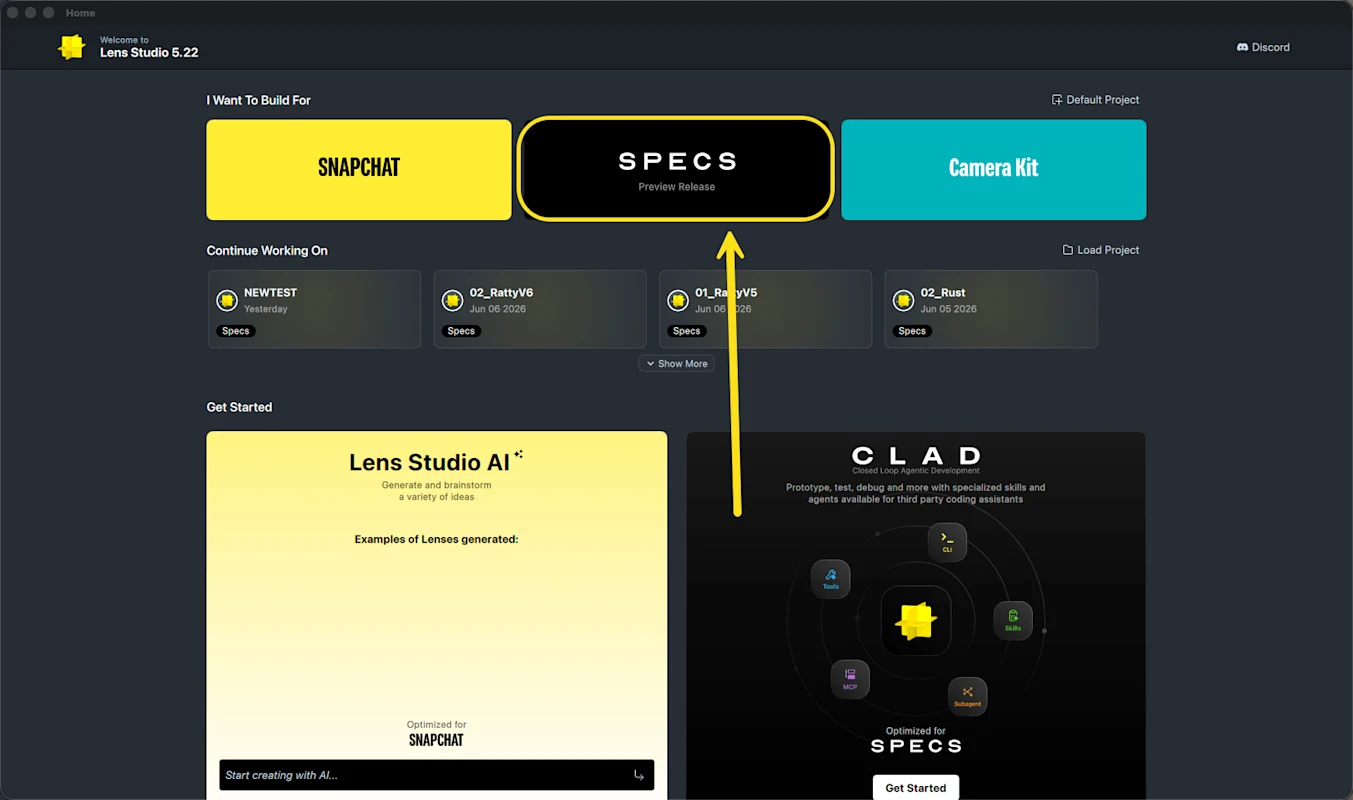The height and width of the screenshot is (800, 1353).
Task: Open the NEWTEST project name
Action: coord(270,293)
